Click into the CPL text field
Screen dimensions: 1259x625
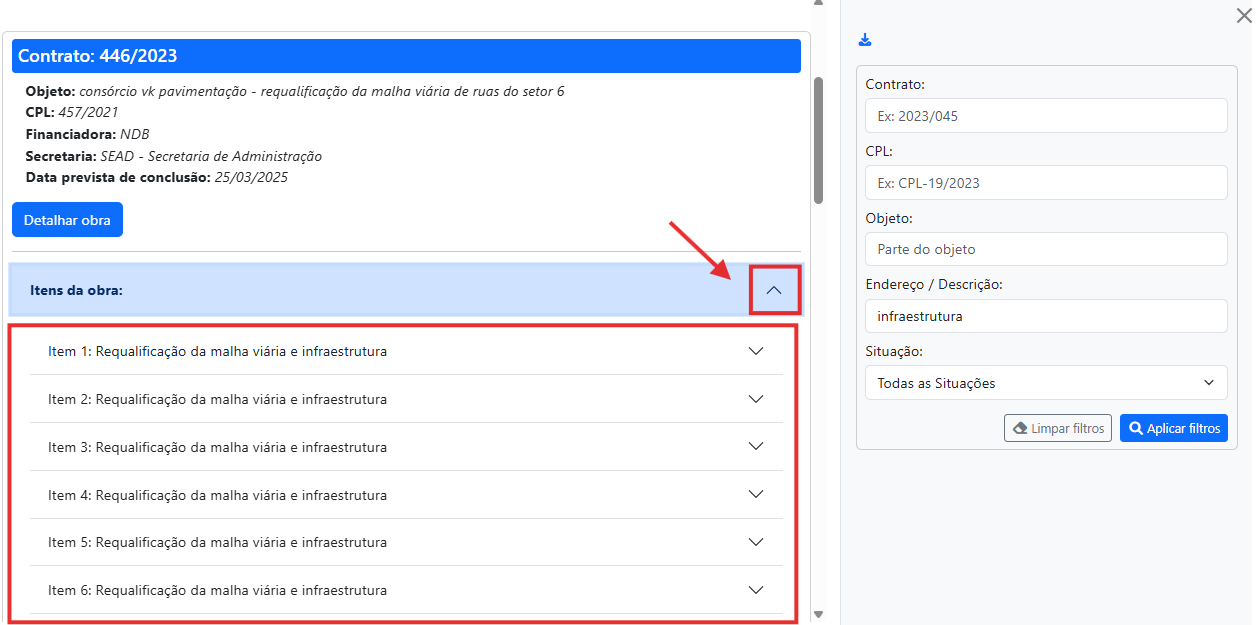click(x=1046, y=183)
